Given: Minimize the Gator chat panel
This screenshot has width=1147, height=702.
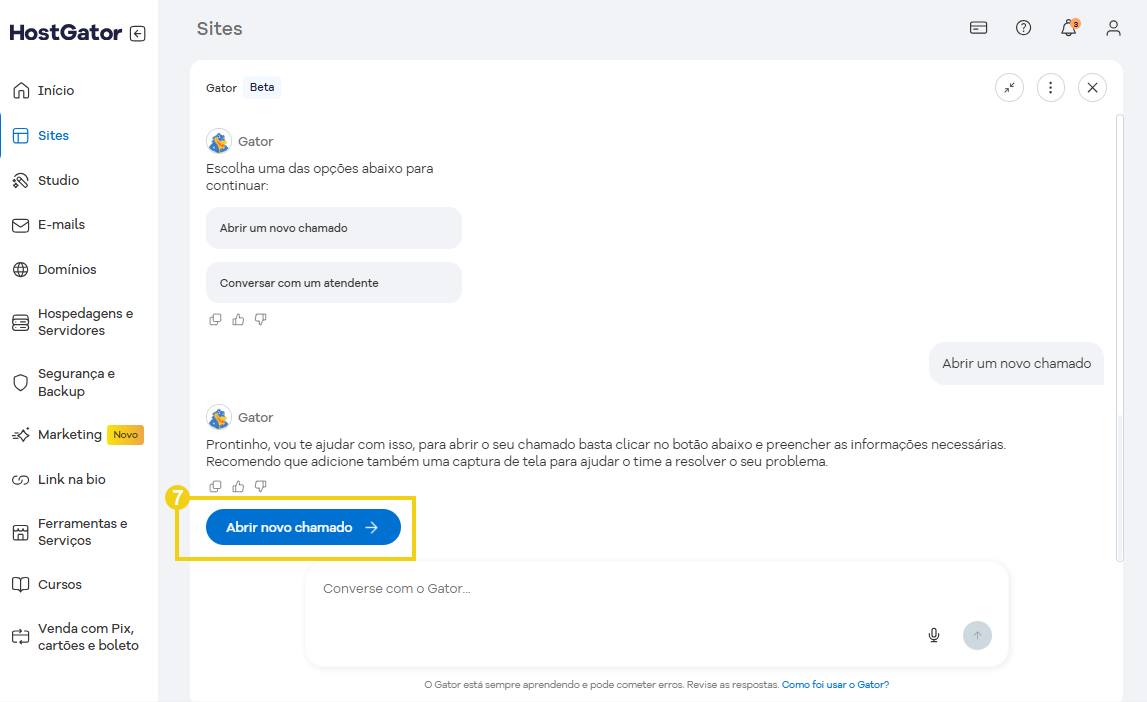Looking at the screenshot, I should [x=1009, y=88].
